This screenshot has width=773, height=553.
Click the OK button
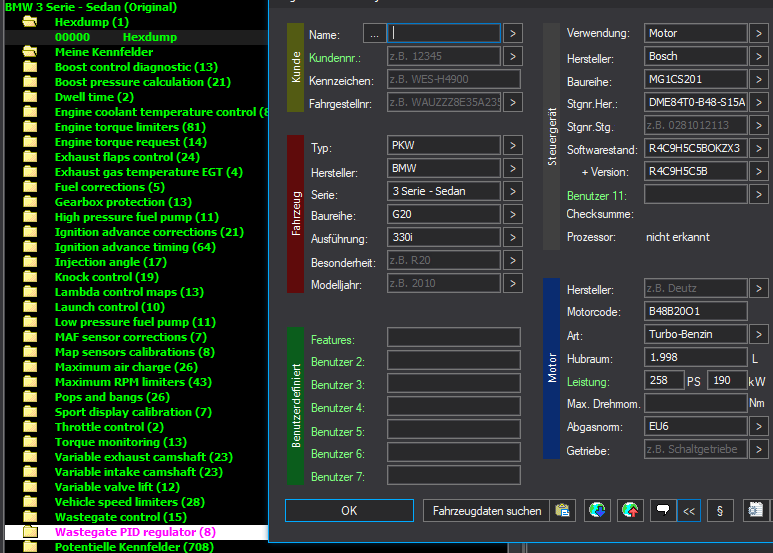[349, 511]
